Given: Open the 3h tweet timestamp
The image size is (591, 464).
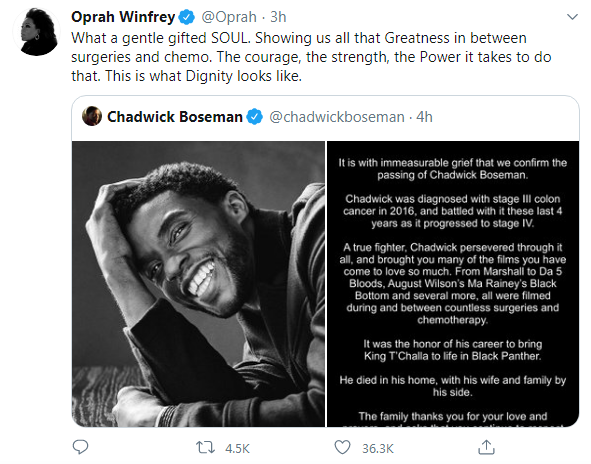Looking at the screenshot, I should tap(278, 17).
